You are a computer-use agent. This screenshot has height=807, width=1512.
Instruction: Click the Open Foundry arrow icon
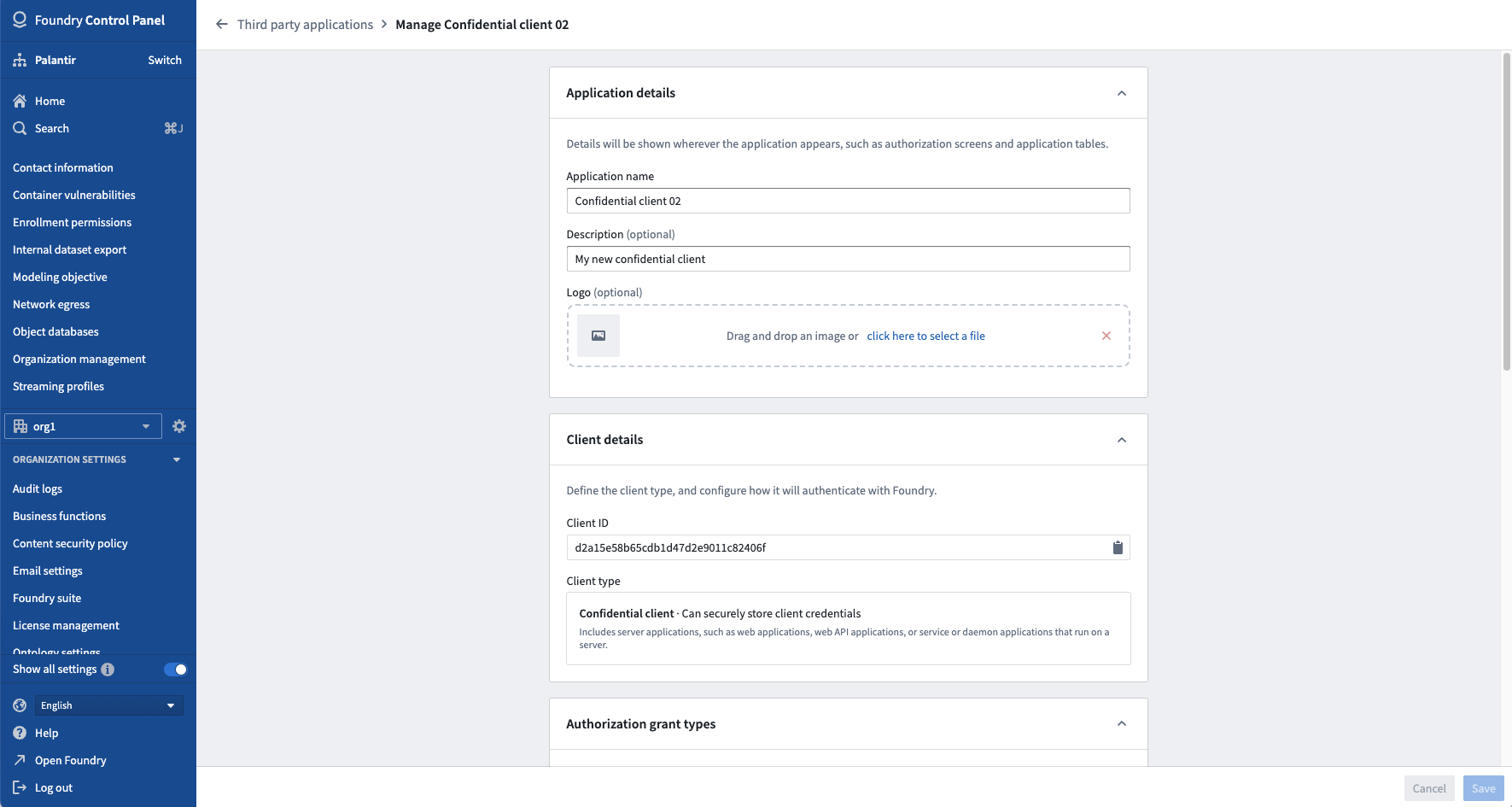20,760
